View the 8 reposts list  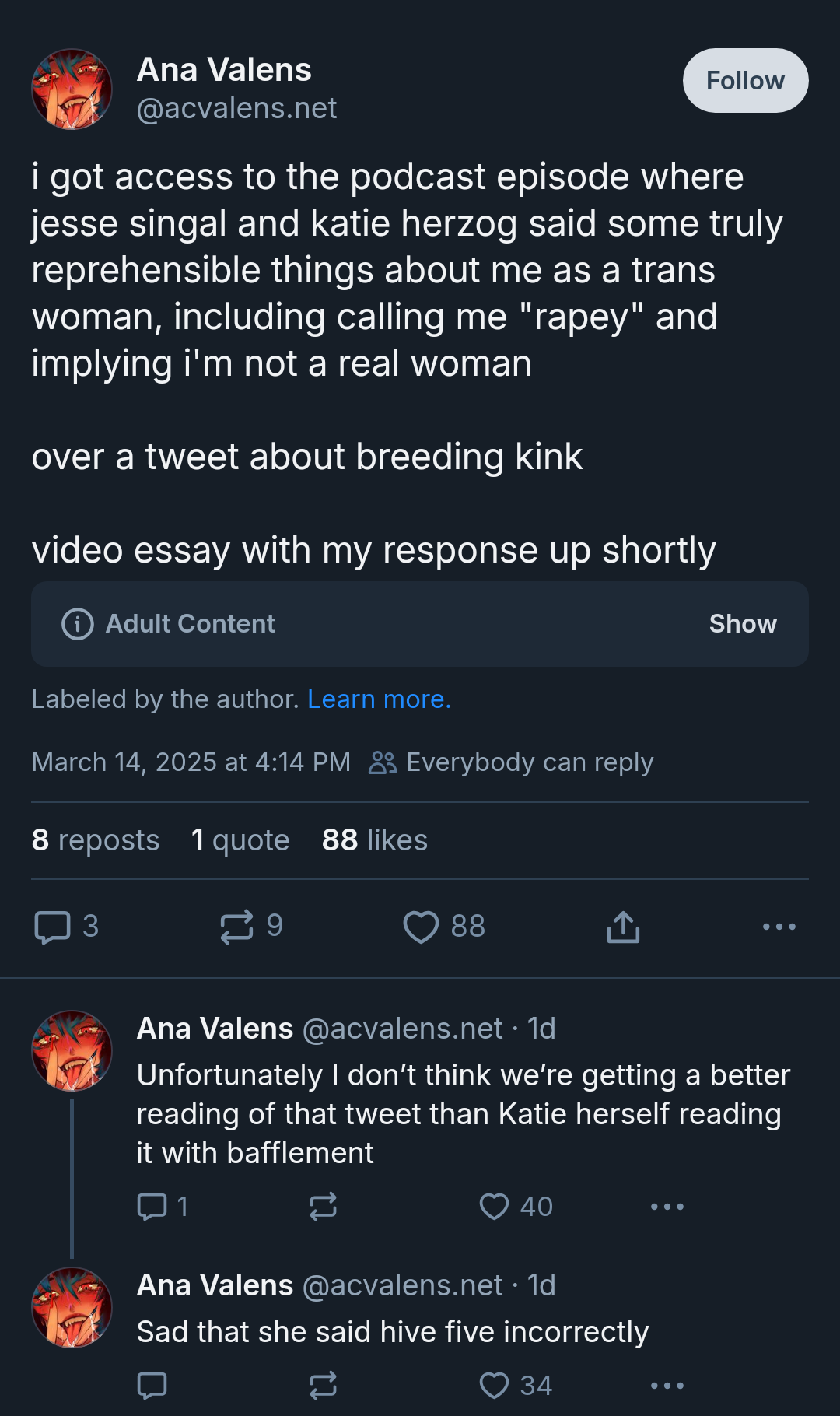[x=96, y=840]
